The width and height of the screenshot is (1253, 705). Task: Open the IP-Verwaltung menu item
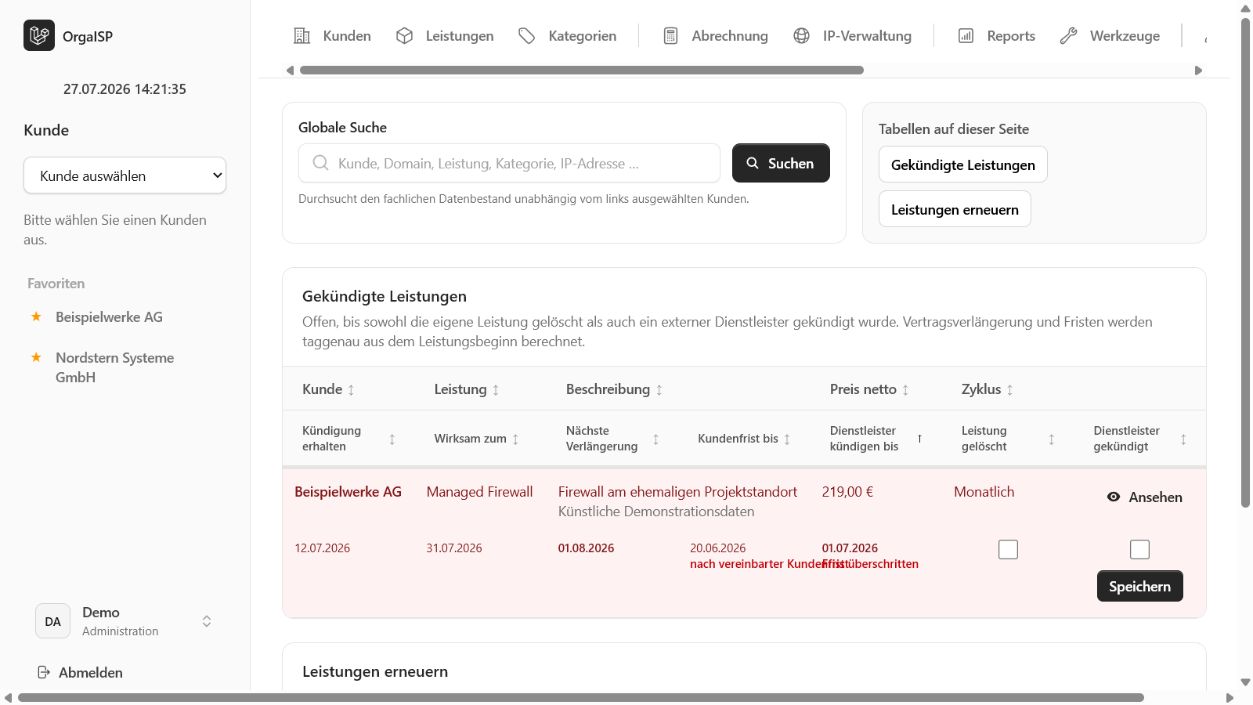(853, 36)
